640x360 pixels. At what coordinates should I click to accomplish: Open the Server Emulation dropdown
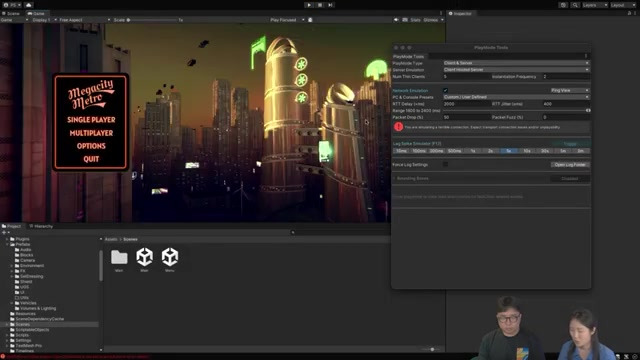pyautogui.click(x=516, y=70)
